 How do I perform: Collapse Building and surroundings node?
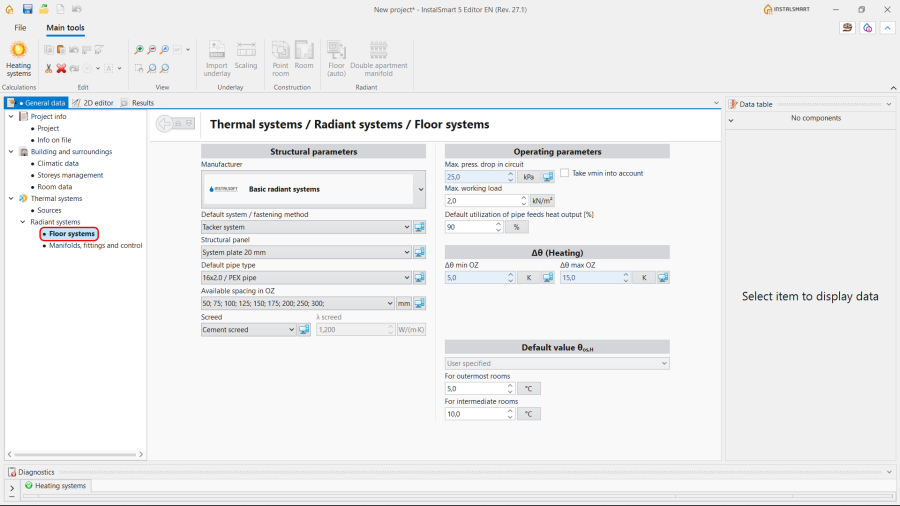[x=11, y=152]
